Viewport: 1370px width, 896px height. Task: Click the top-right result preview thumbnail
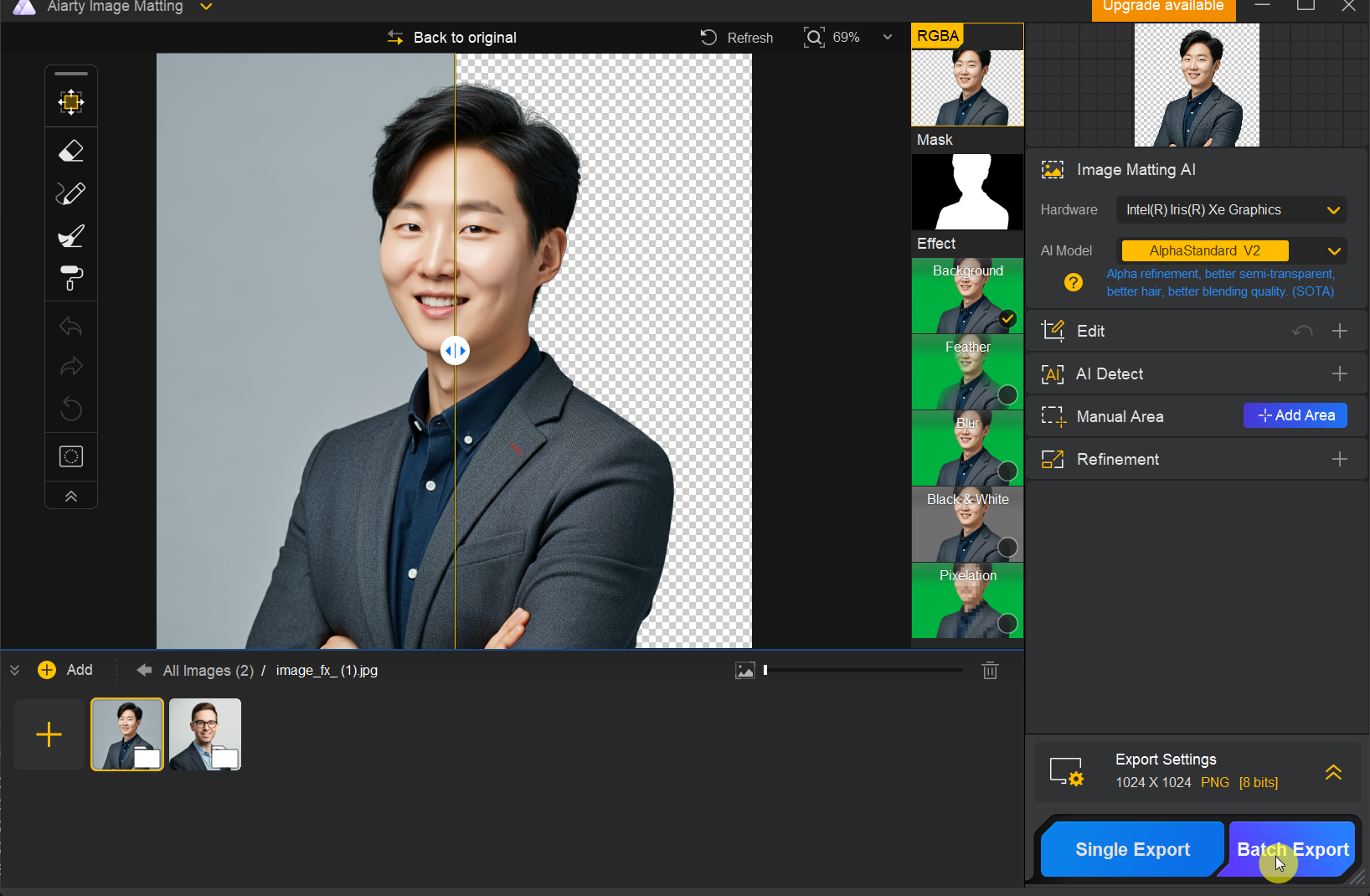pos(1197,85)
